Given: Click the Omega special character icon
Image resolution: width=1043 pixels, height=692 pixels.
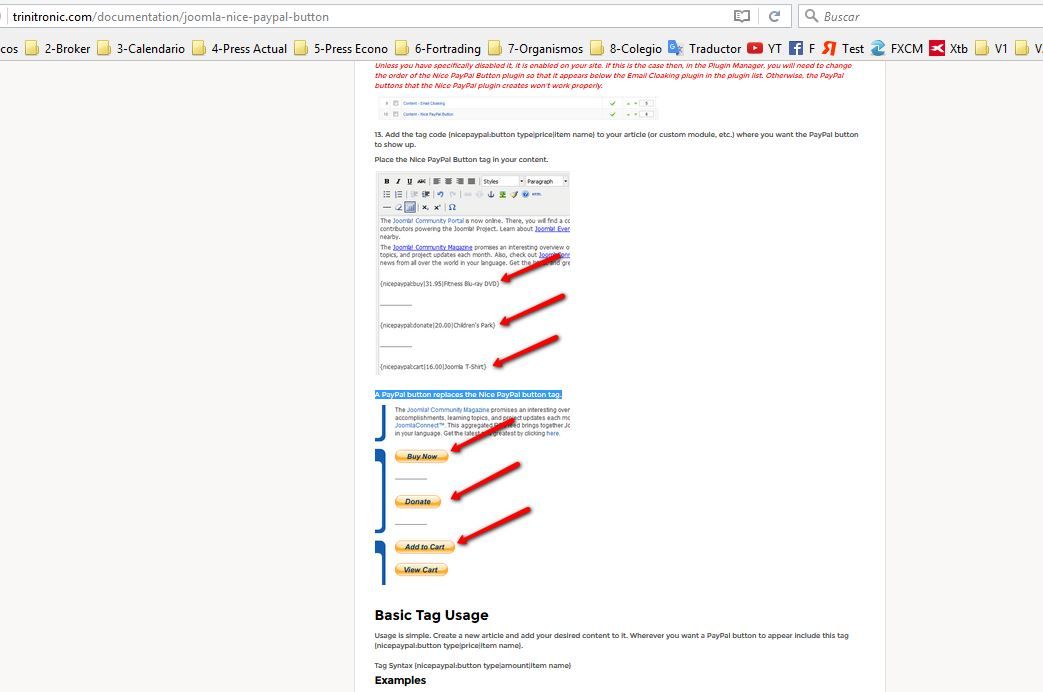Looking at the screenshot, I should pos(452,207).
